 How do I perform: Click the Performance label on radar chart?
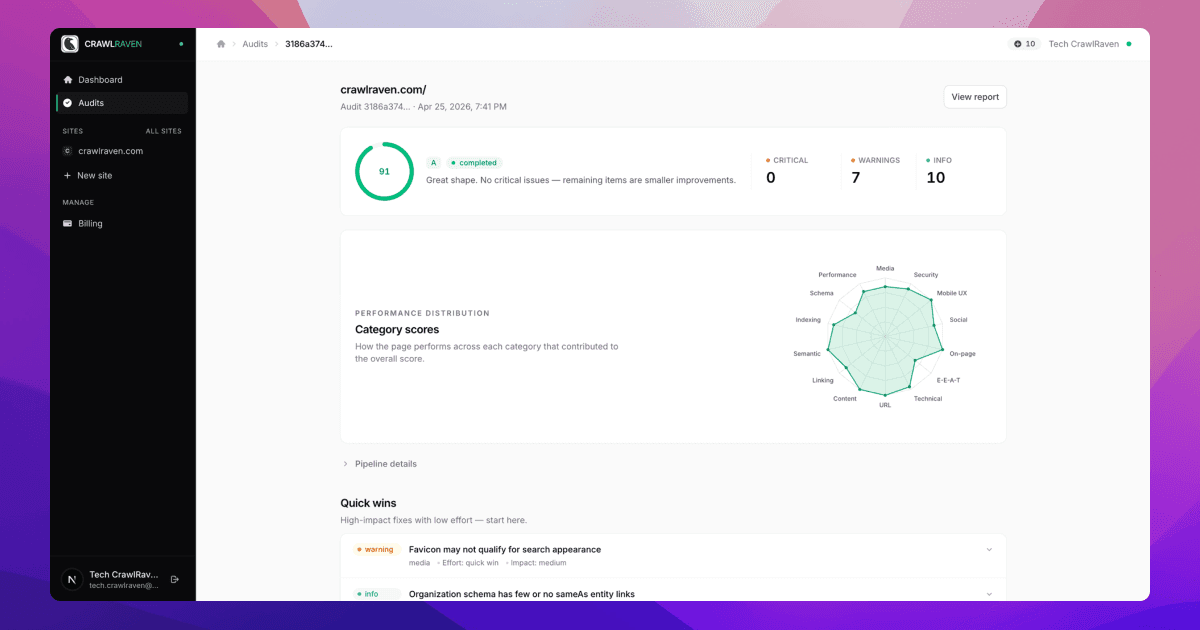tap(837, 274)
